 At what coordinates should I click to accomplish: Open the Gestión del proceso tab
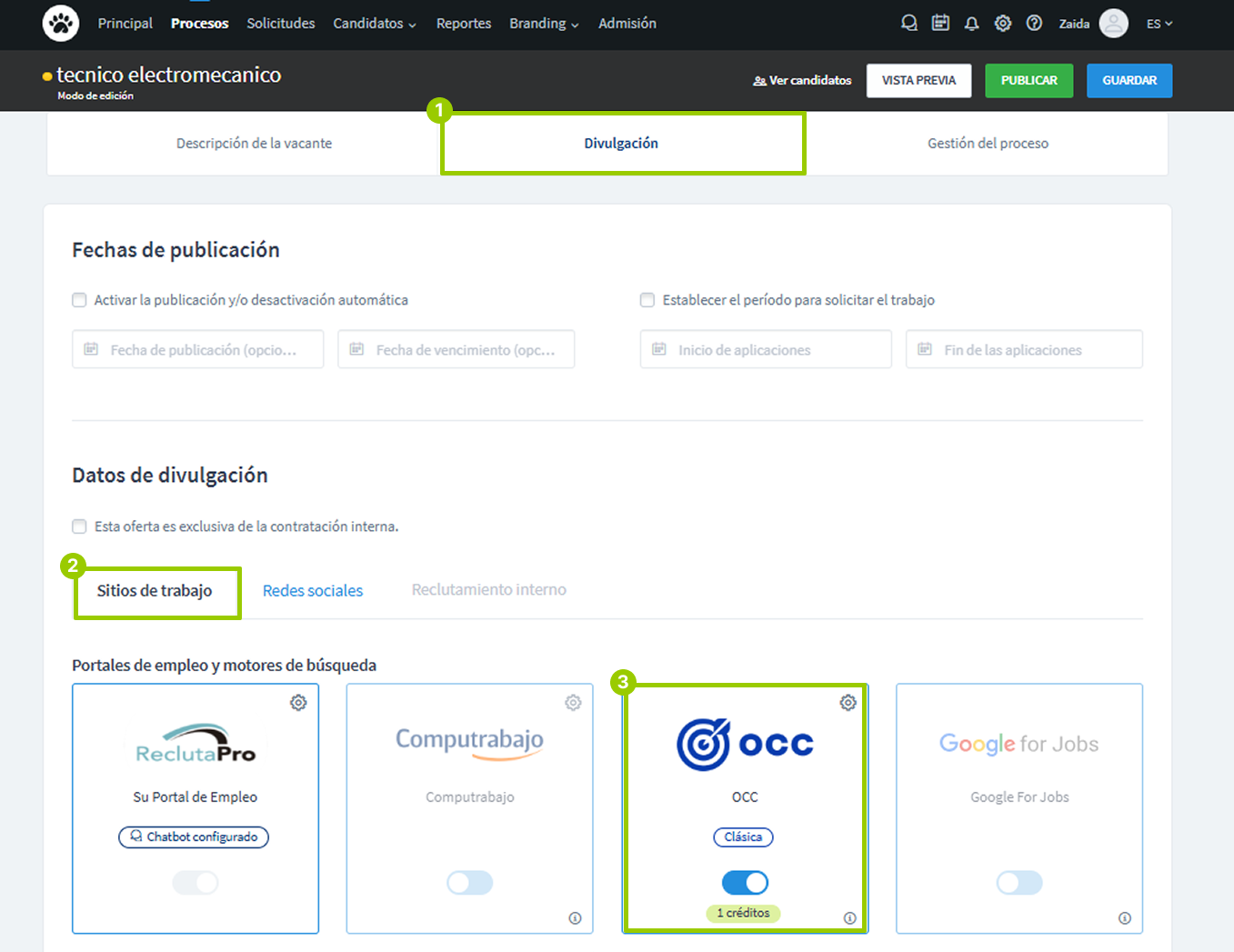click(x=988, y=143)
